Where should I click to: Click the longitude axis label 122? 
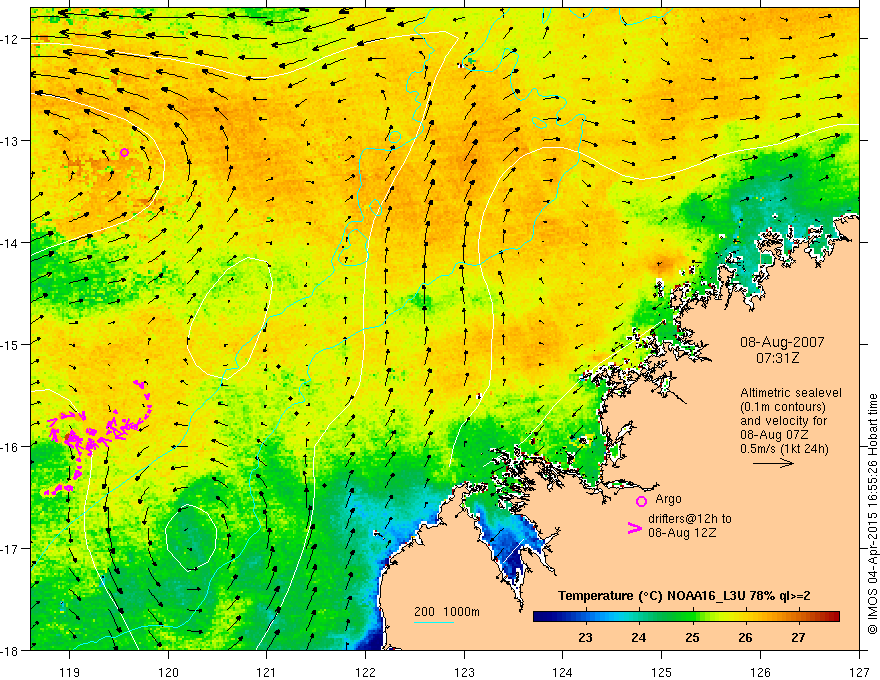click(x=365, y=672)
